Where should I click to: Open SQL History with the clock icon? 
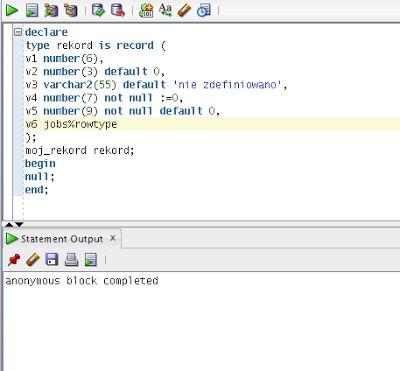[204, 10]
